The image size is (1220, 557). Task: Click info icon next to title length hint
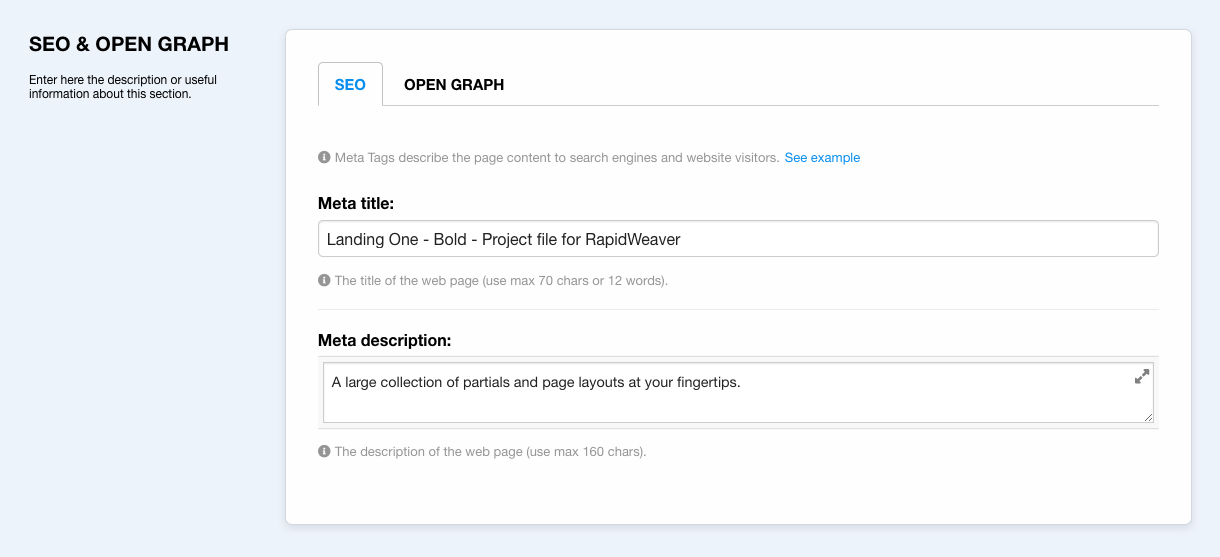[x=324, y=281]
